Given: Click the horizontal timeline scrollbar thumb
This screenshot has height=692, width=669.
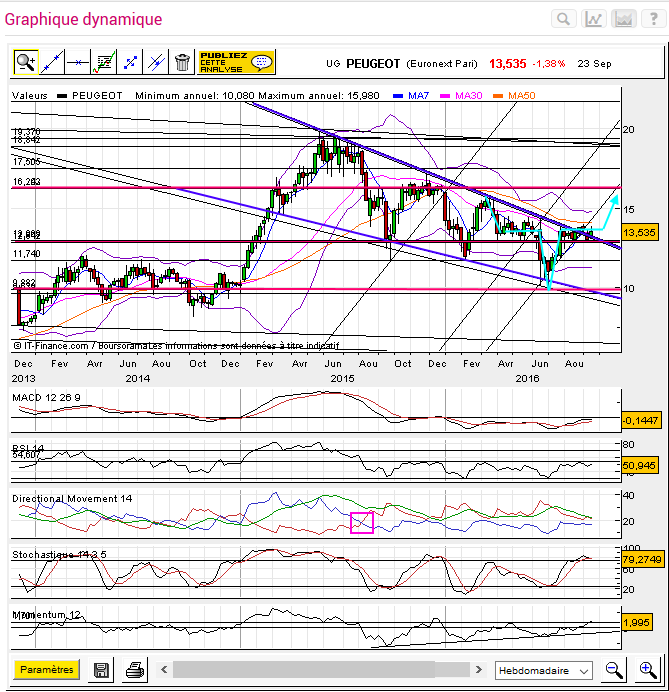Looking at the screenshot, I should point(304,669).
